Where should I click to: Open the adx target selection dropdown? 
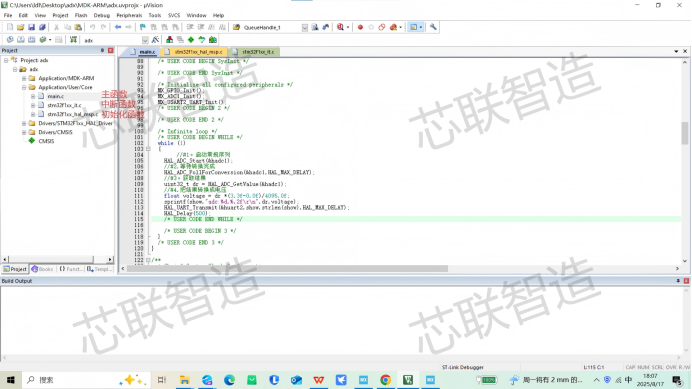click(x=145, y=40)
